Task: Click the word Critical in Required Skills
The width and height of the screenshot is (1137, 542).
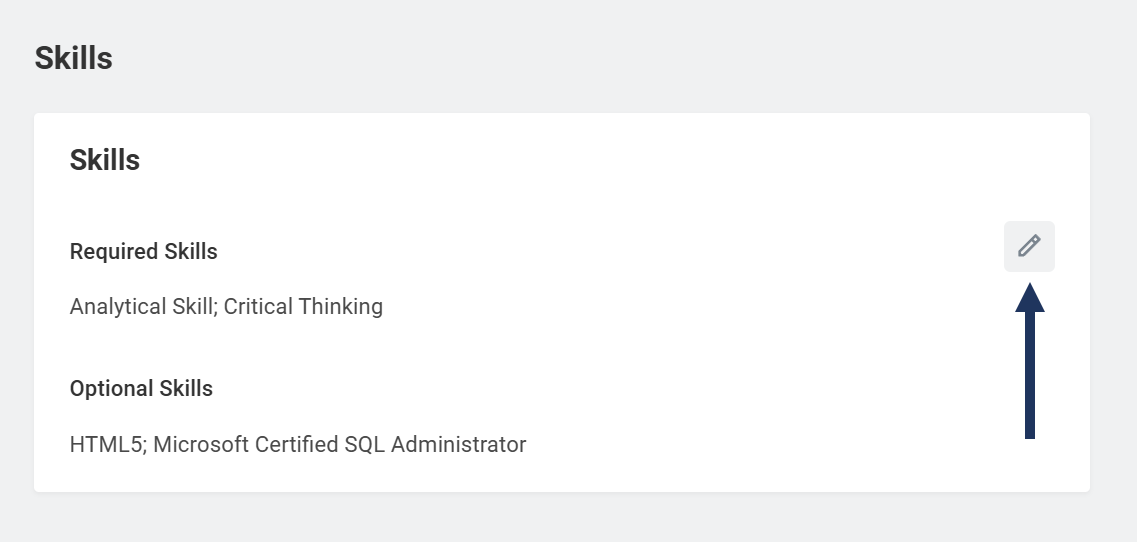Action: [258, 306]
